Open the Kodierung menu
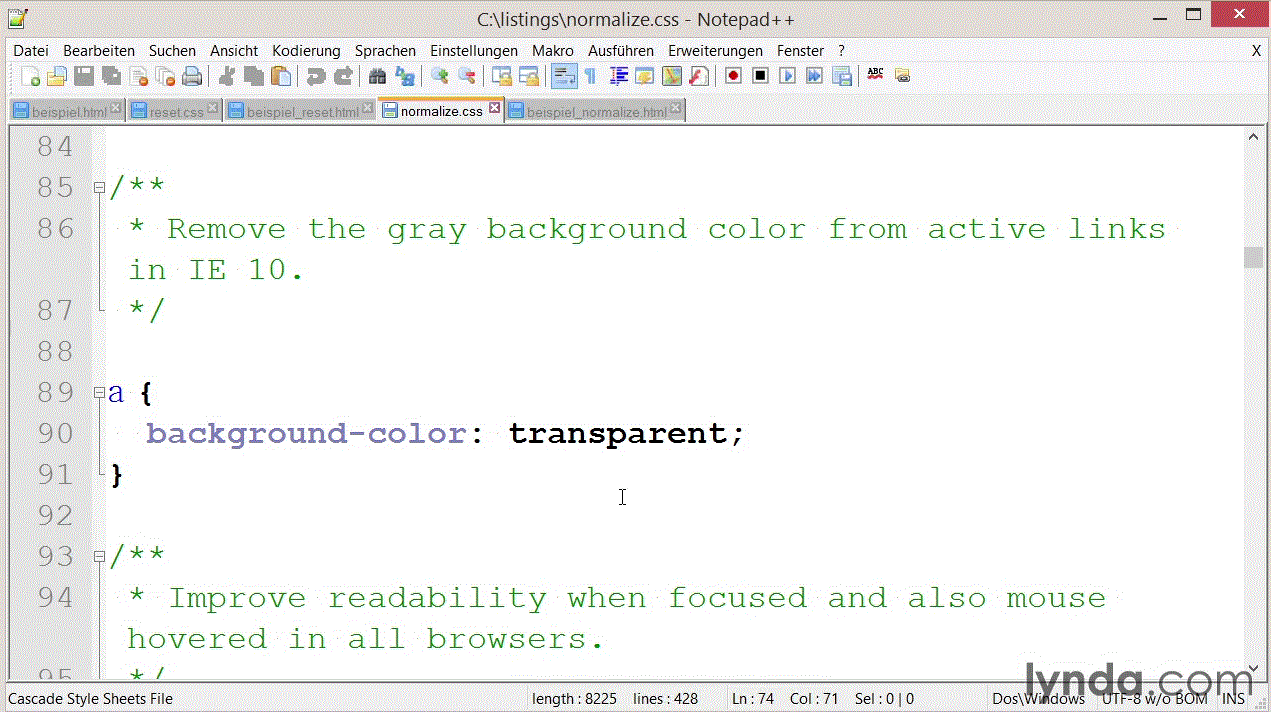Screen dimensions: 1271x712 (x=306, y=50)
